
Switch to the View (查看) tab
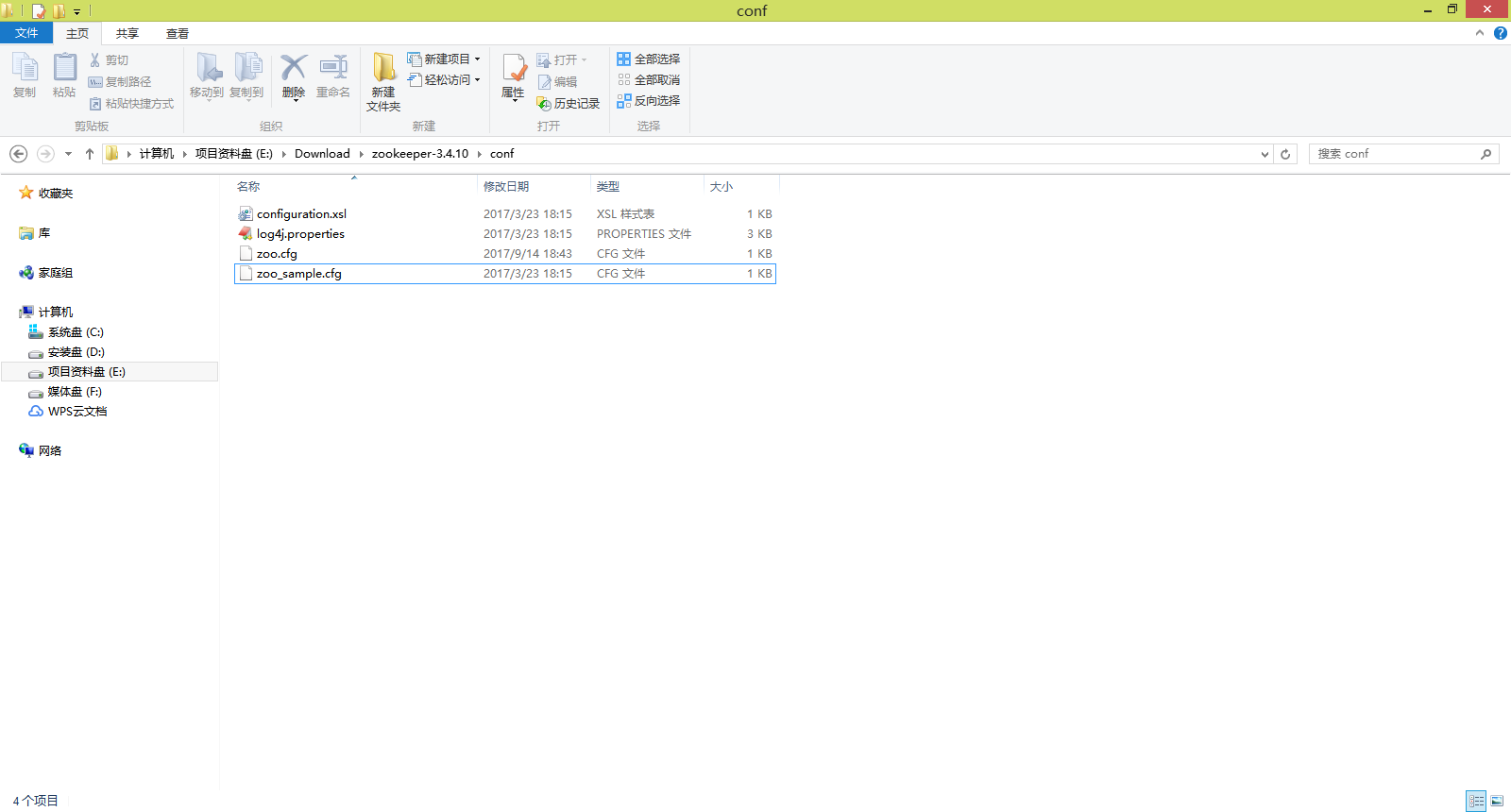click(x=178, y=33)
